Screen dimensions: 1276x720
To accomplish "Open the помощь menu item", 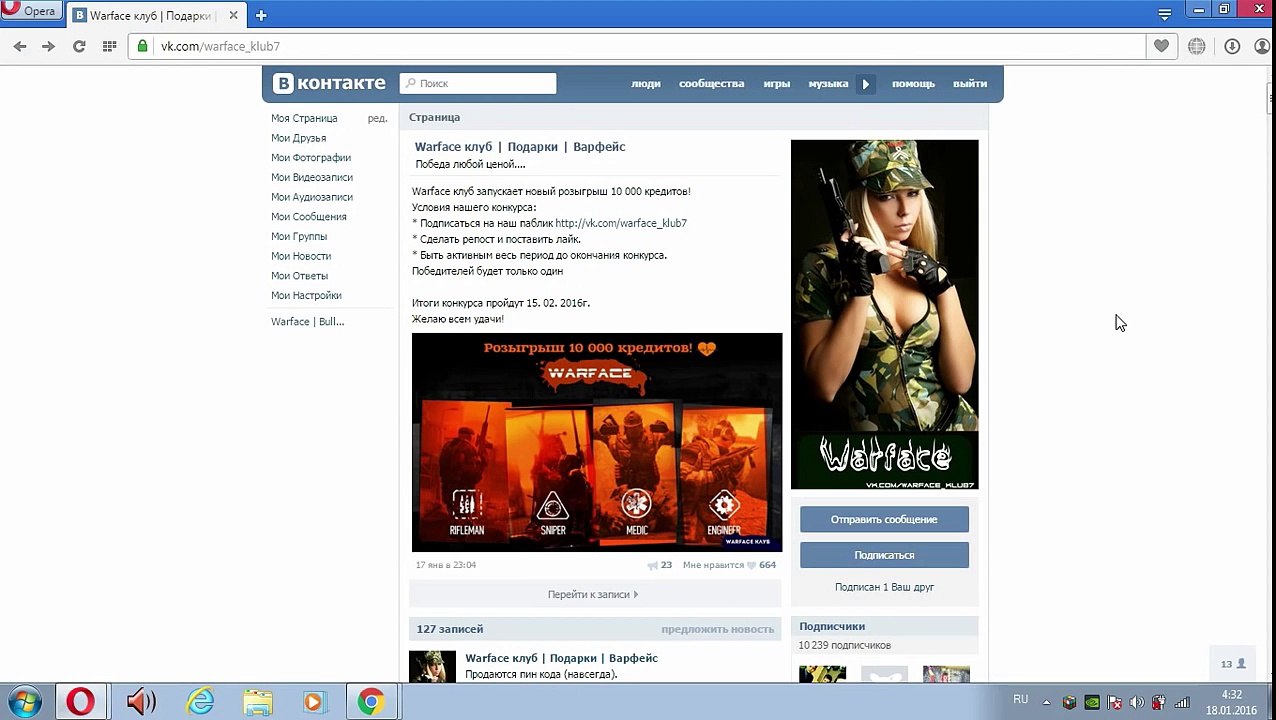I will pos(913,84).
